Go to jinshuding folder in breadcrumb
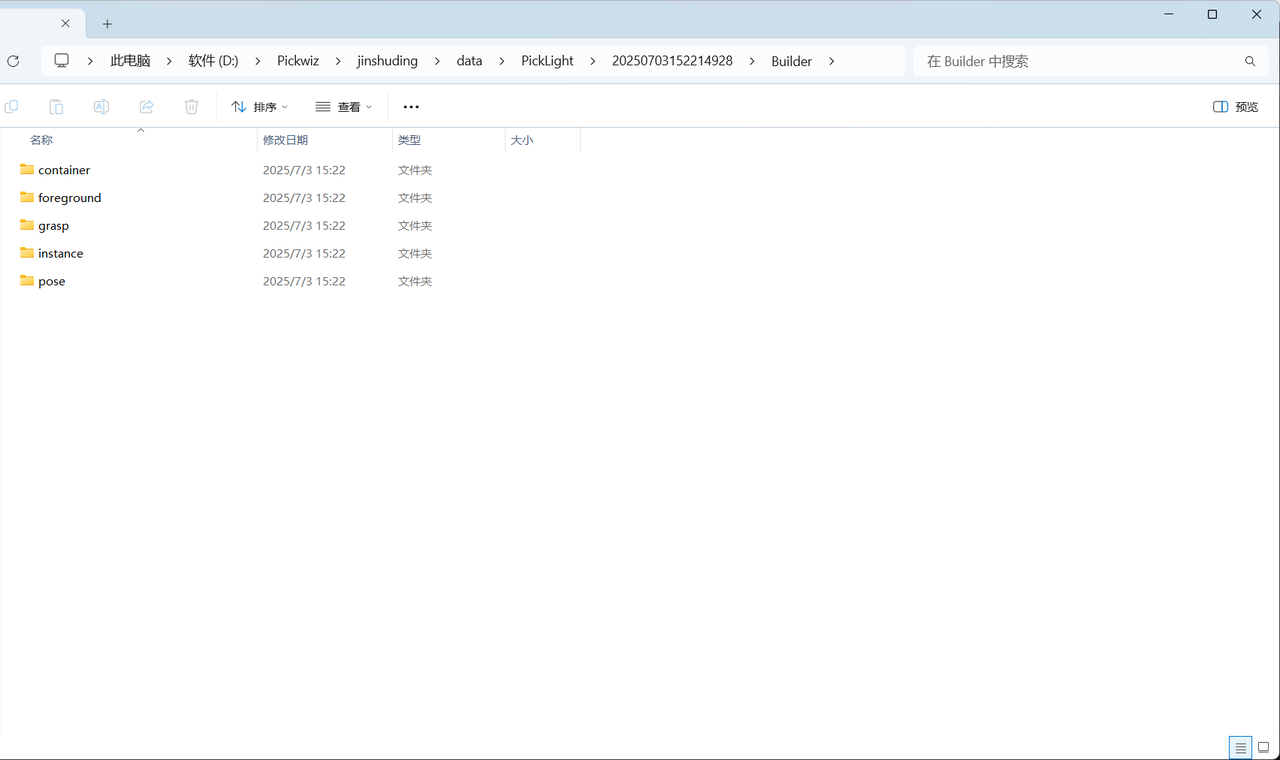 [387, 61]
